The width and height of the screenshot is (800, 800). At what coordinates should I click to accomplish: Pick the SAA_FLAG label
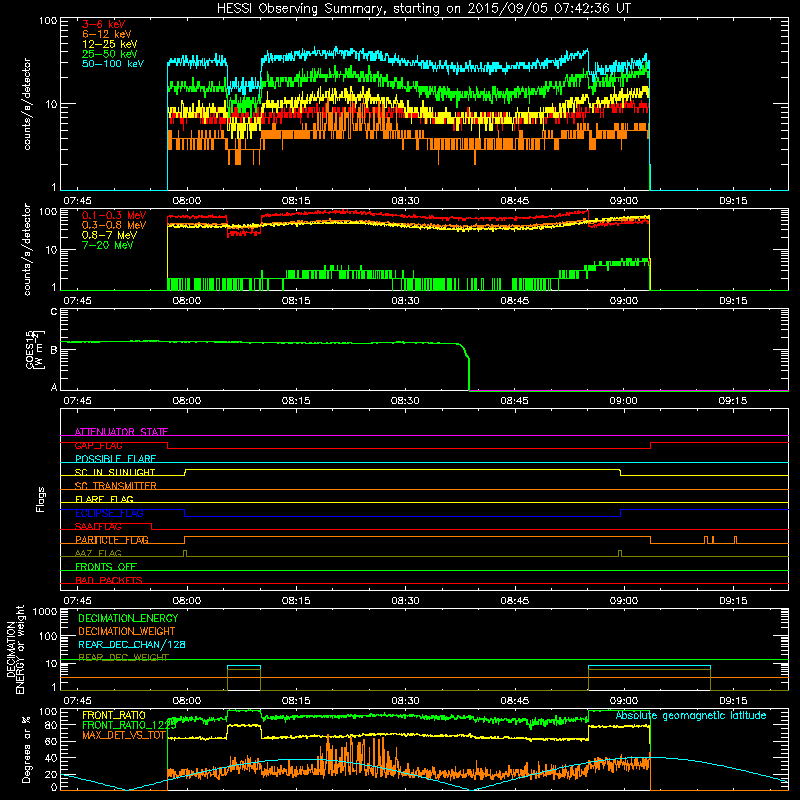click(98, 526)
